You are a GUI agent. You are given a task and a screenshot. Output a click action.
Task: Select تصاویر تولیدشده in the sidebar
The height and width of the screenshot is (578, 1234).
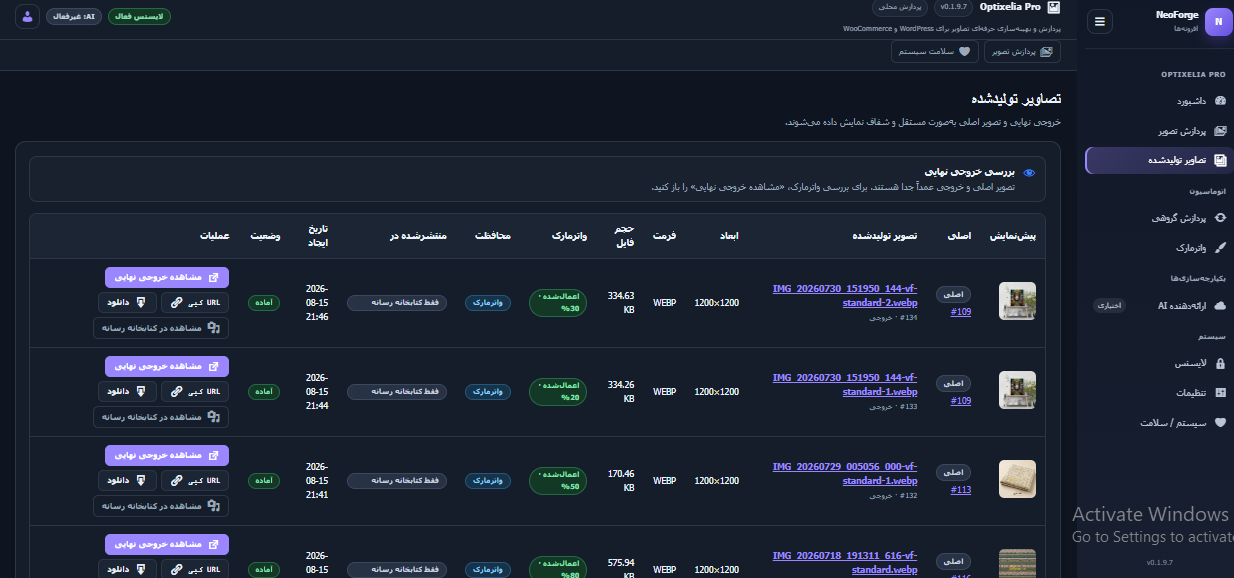[x=1159, y=160]
